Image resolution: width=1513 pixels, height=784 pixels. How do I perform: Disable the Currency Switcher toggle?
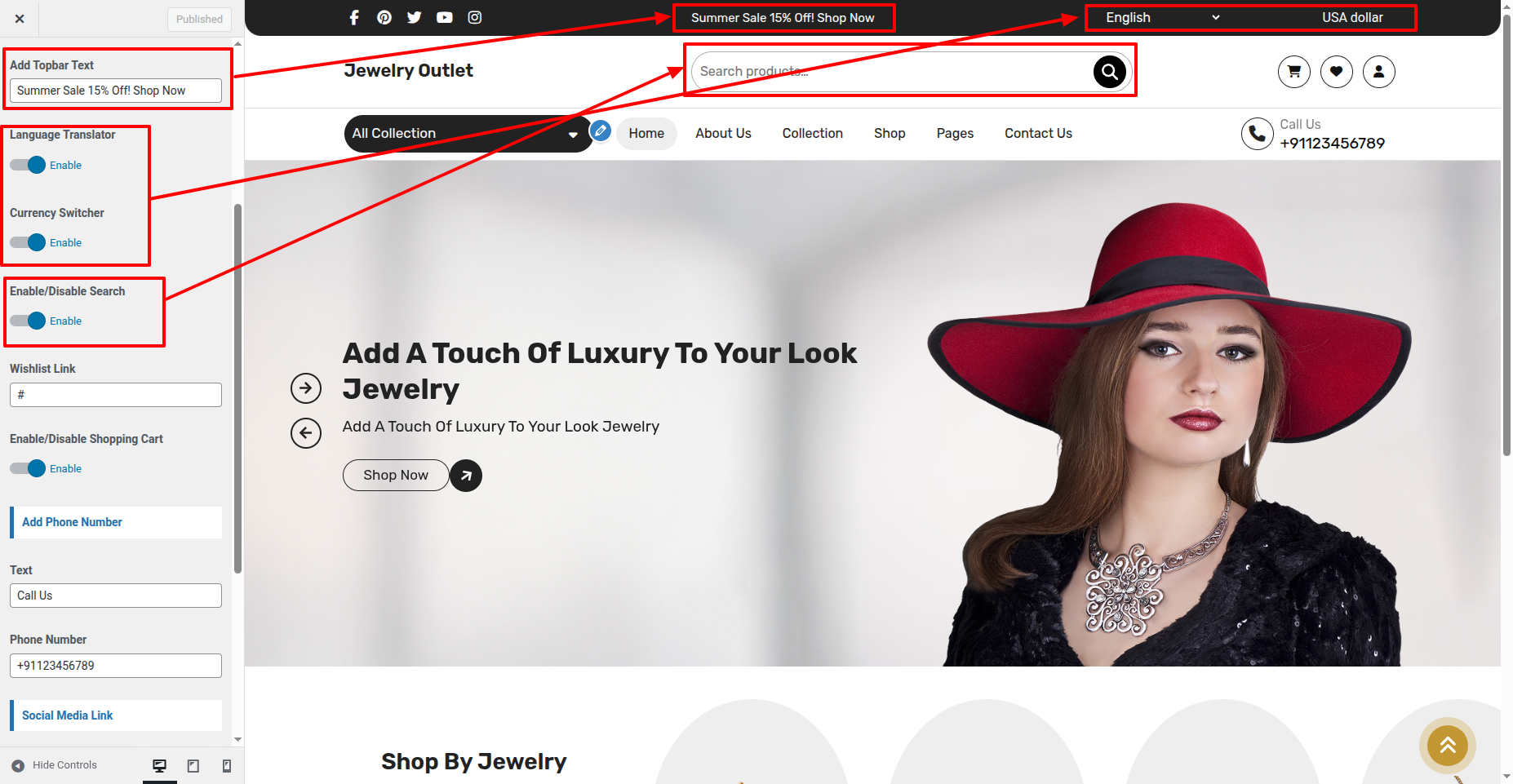[29, 242]
